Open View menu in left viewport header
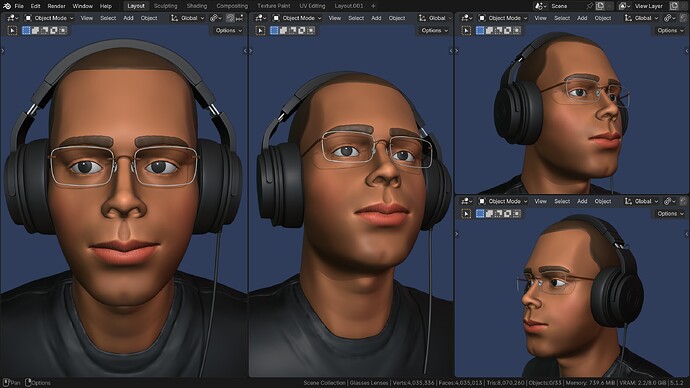 click(x=87, y=18)
